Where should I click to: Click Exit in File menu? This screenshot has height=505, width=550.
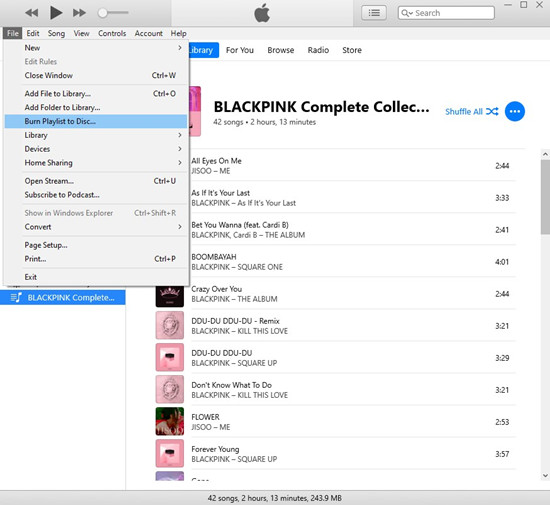click(x=96, y=277)
